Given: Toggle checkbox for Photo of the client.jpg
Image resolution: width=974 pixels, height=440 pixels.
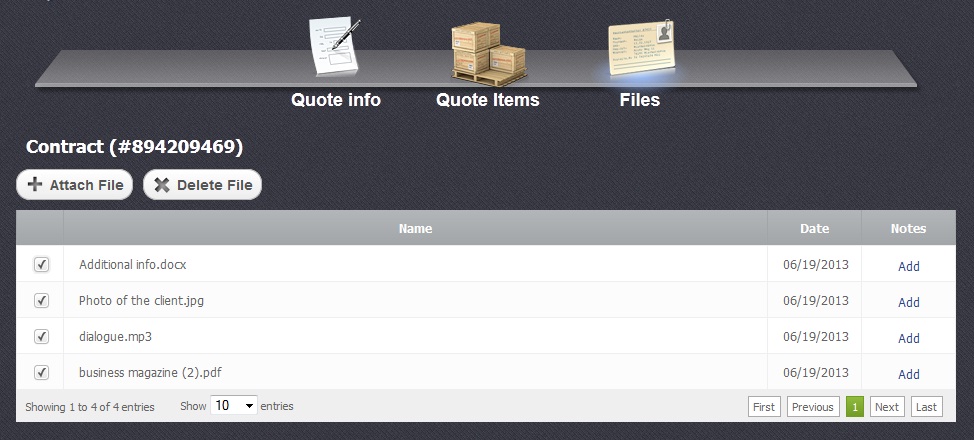Looking at the screenshot, I should pos(41,300).
